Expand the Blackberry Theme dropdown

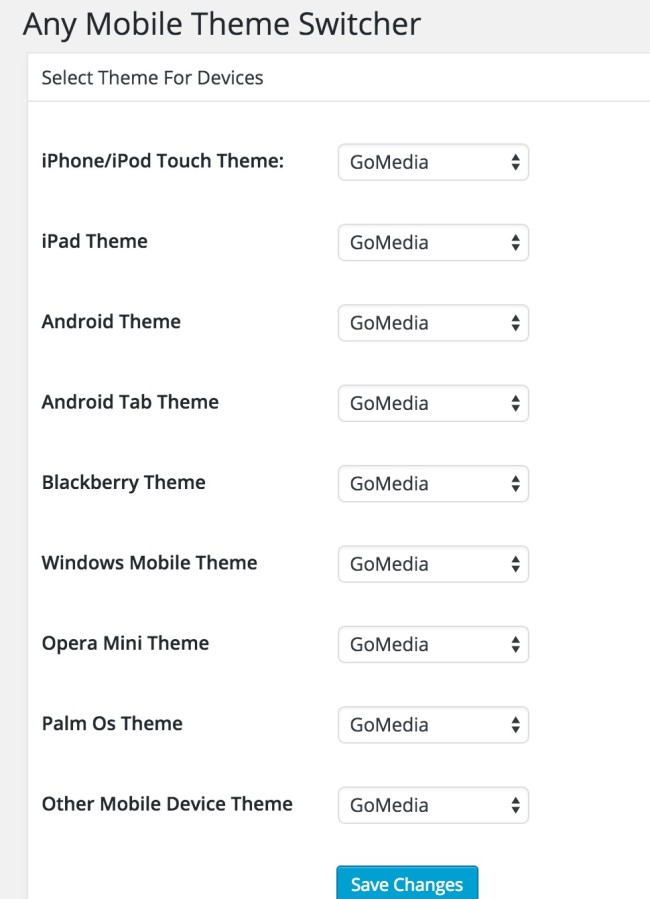point(432,484)
